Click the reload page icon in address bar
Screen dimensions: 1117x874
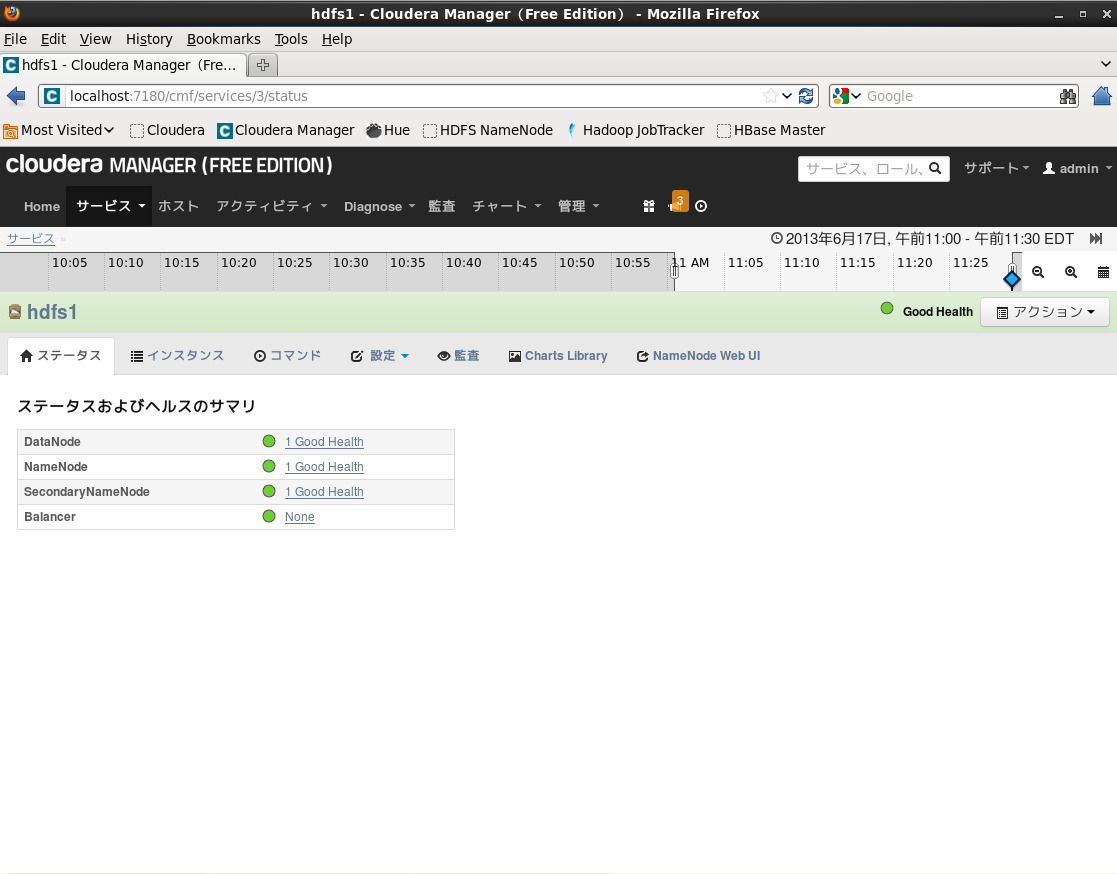pyautogui.click(x=806, y=96)
